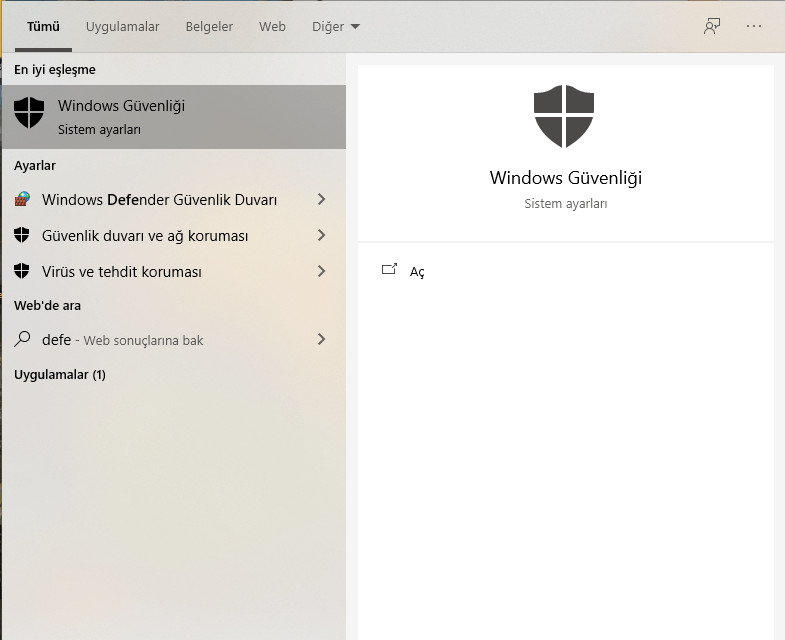Image resolution: width=785 pixels, height=640 pixels.
Task: Click the large shield icon in the preview pane
Action: (x=564, y=116)
